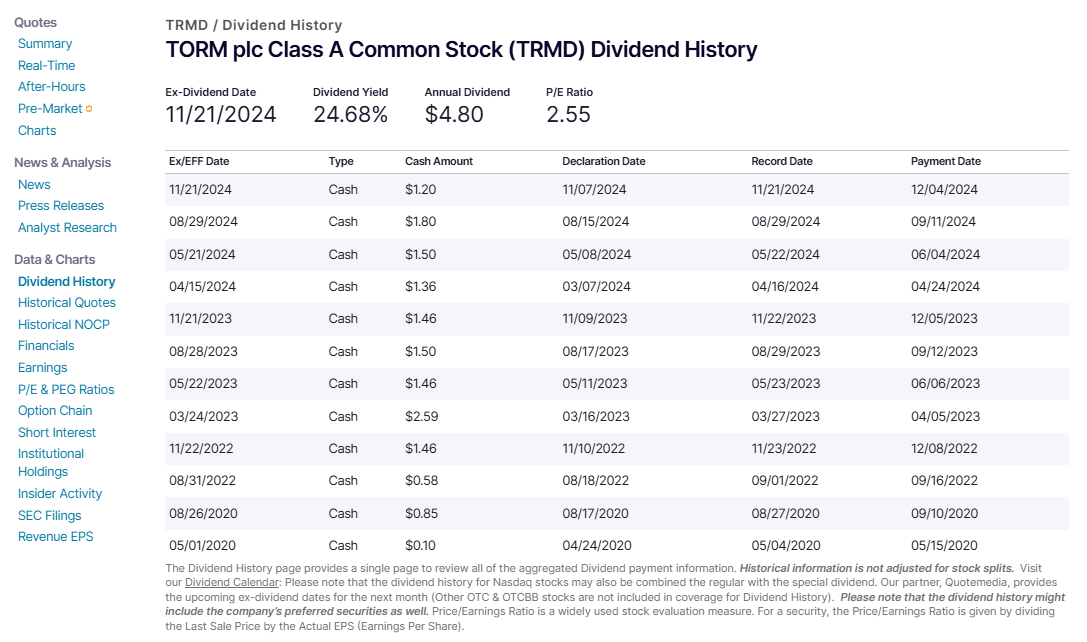Open P/E & PEG Ratios
1087x642 pixels.
66,389
